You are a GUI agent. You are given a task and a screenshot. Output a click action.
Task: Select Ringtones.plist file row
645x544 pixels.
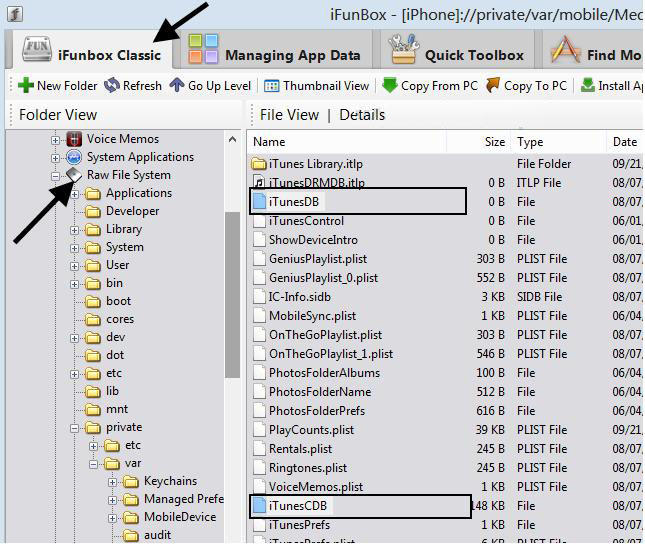446,468
